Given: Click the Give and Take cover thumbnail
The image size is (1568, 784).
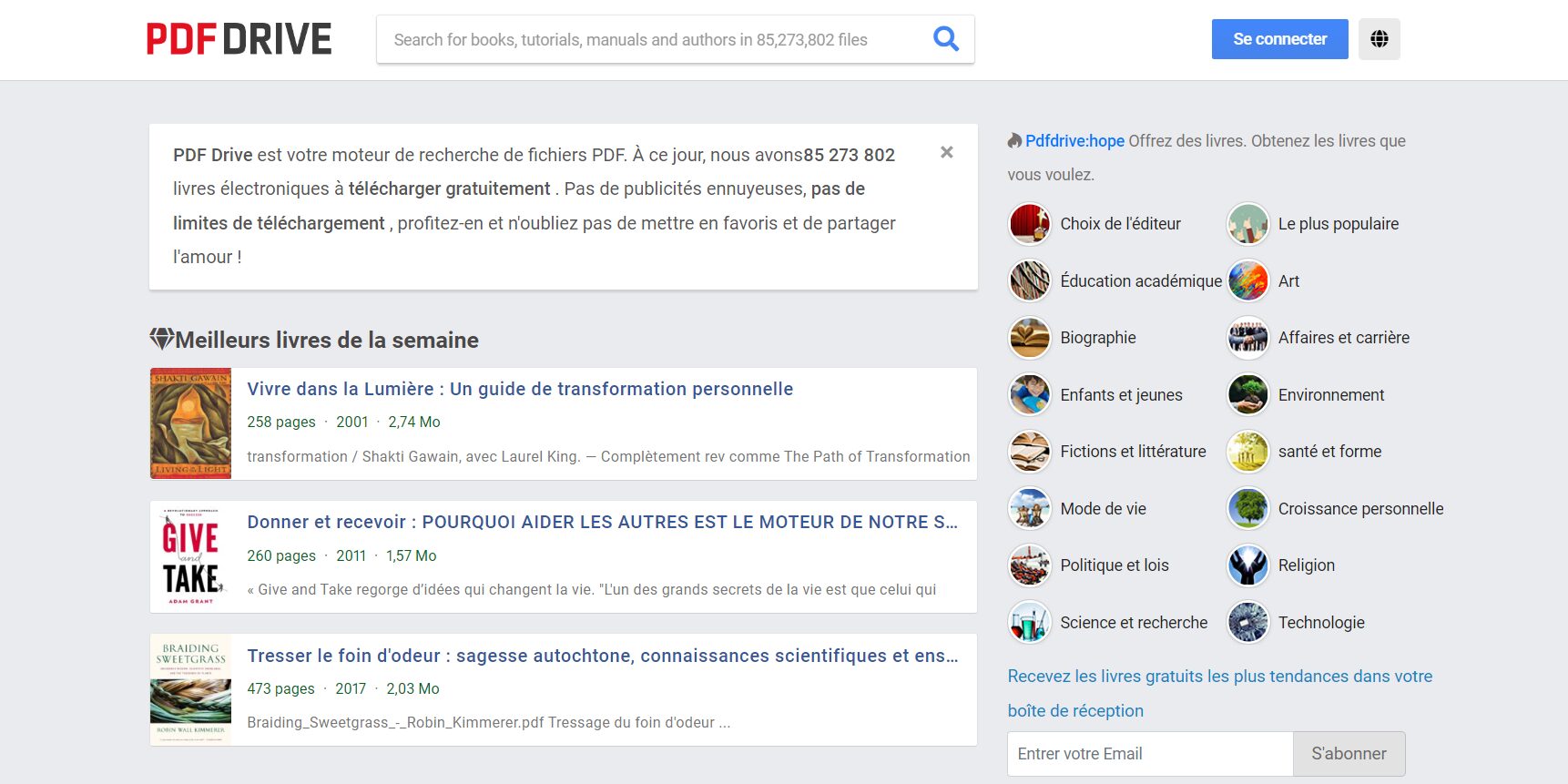Looking at the screenshot, I should point(190,556).
